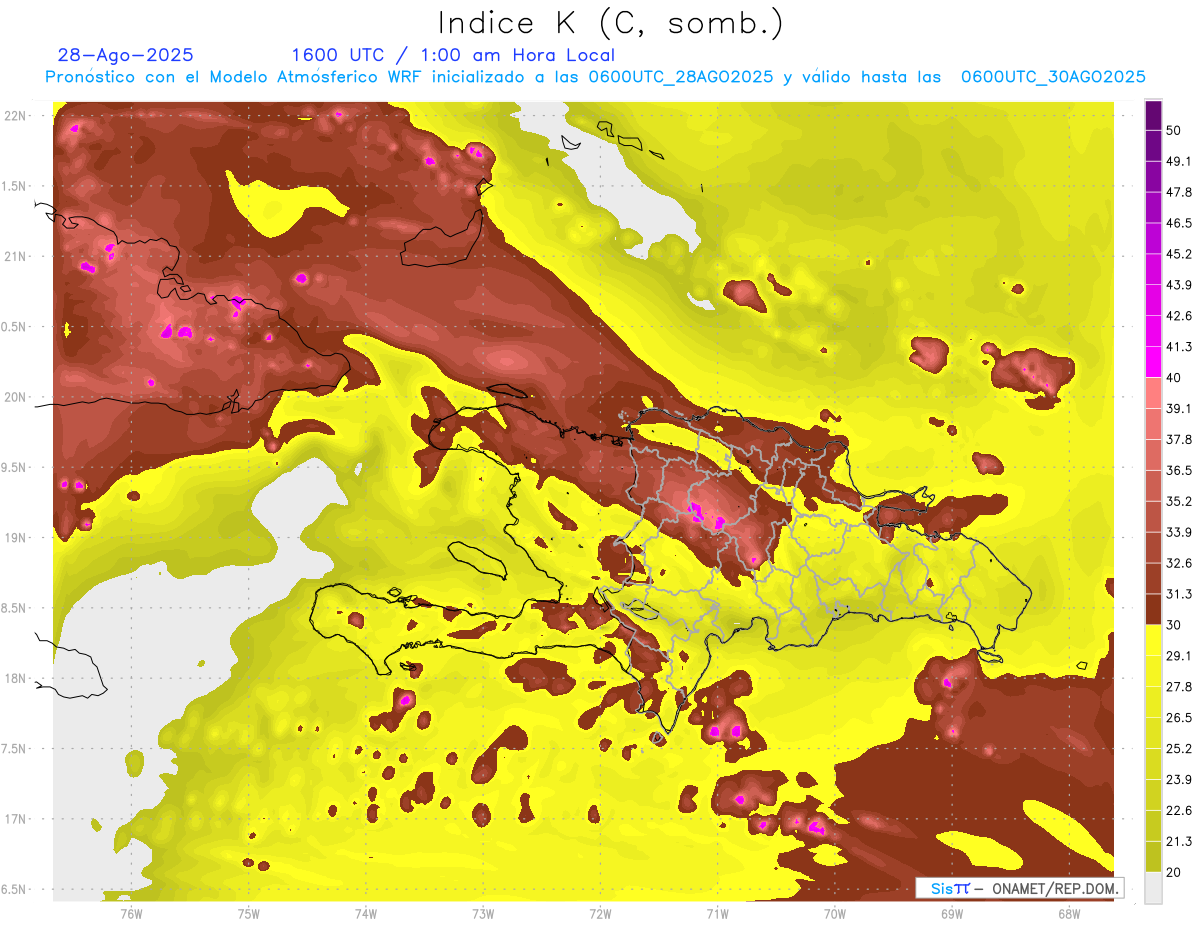Click the '19N' latitude label
Viewport: 1200px width, 927px height.
(x=15, y=538)
